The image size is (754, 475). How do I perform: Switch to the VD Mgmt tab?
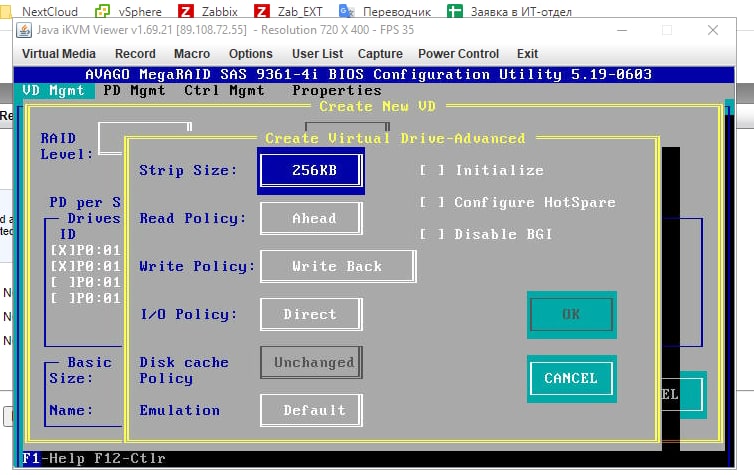pos(53,90)
